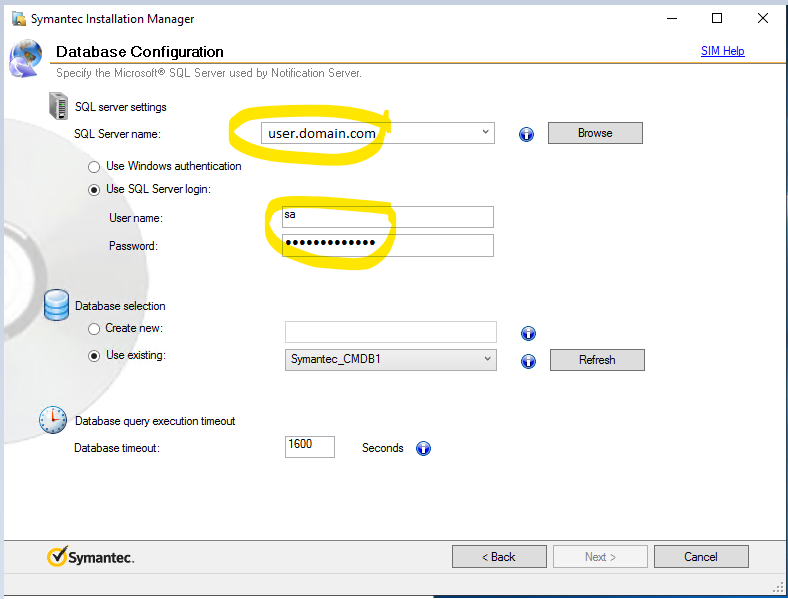The height and width of the screenshot is (599, 788).
Task: Open the Symantec_CMDB1 database dropdown
Action: (x=487, y=359)
